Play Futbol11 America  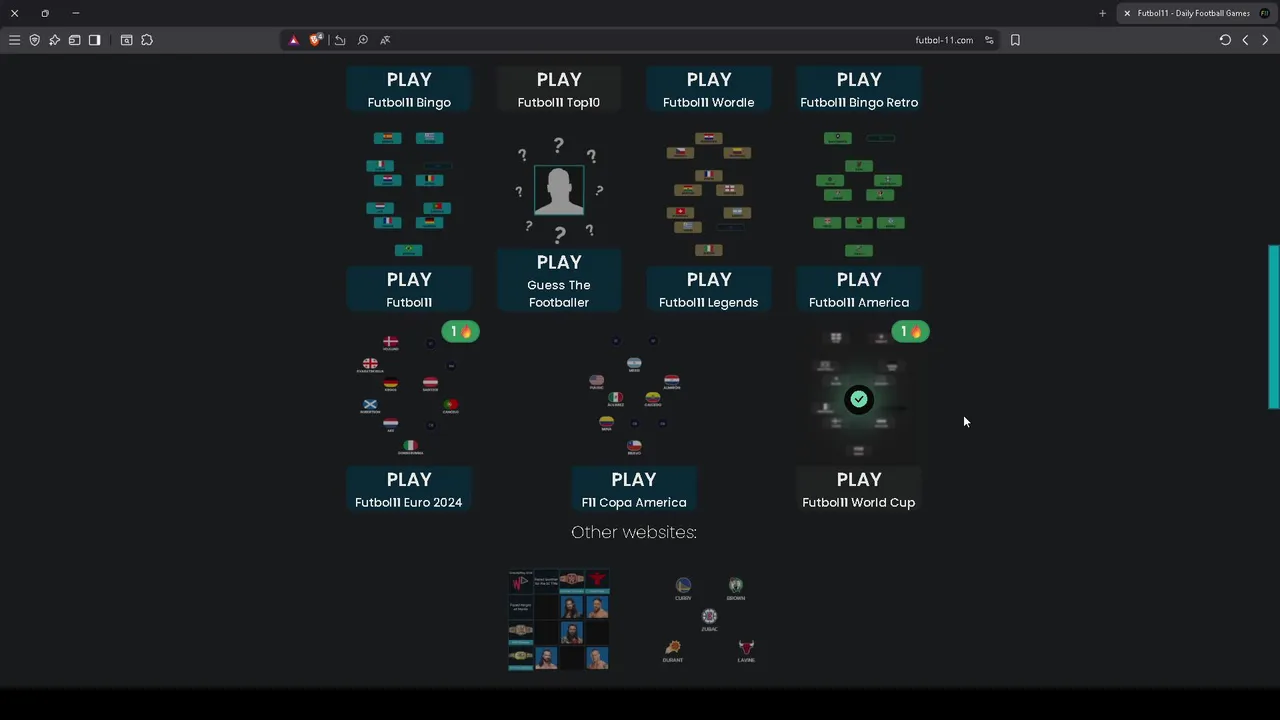[x=859, y=289]
